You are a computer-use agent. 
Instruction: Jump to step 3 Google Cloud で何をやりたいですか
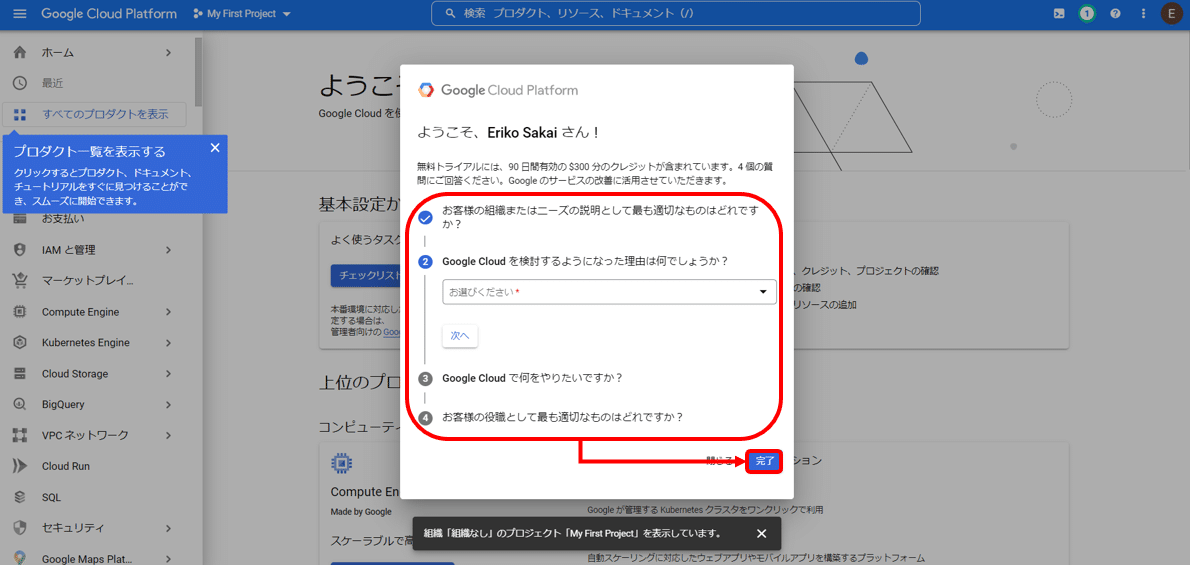point(531,377)
